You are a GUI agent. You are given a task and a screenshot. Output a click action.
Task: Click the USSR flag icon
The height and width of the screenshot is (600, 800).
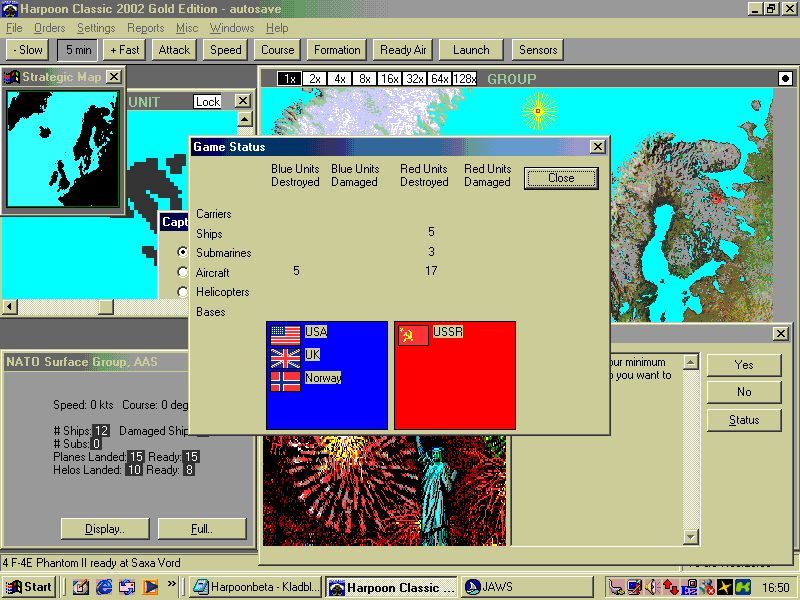413,335
